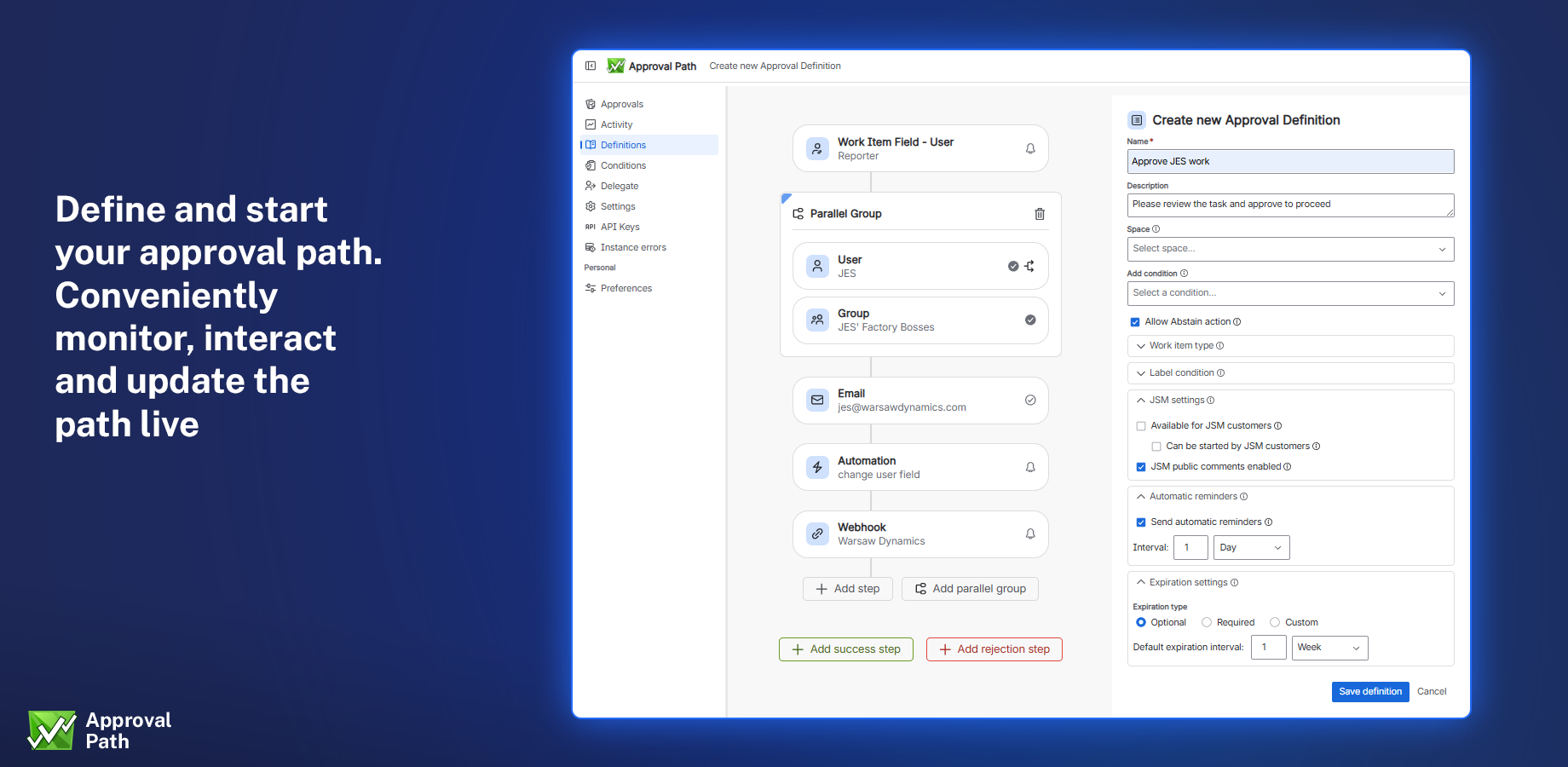Click Add rejection step

coord(994,649)
